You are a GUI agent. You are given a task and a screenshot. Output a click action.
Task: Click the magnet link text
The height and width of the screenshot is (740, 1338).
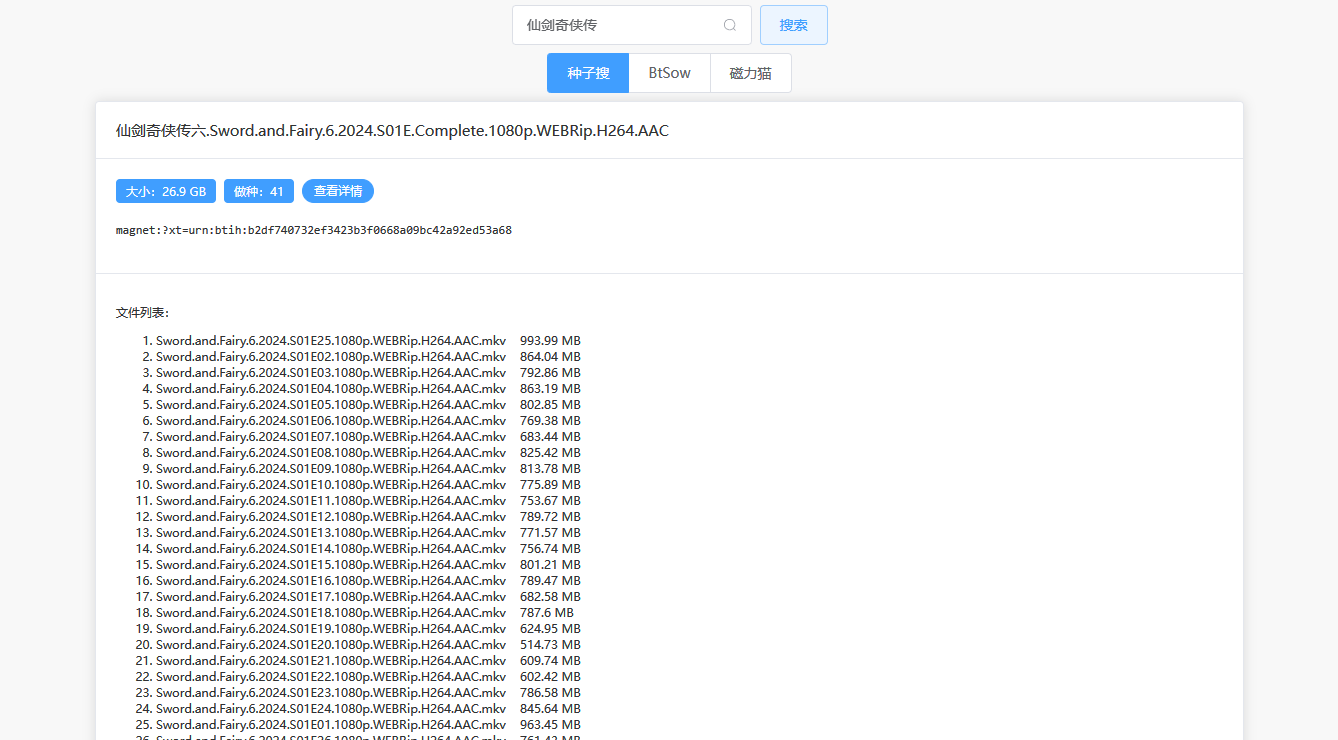point(313,230)
